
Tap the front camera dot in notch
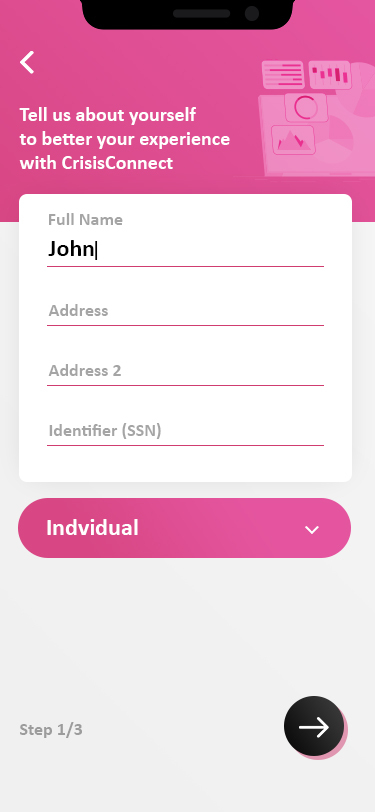coord(252,13)
